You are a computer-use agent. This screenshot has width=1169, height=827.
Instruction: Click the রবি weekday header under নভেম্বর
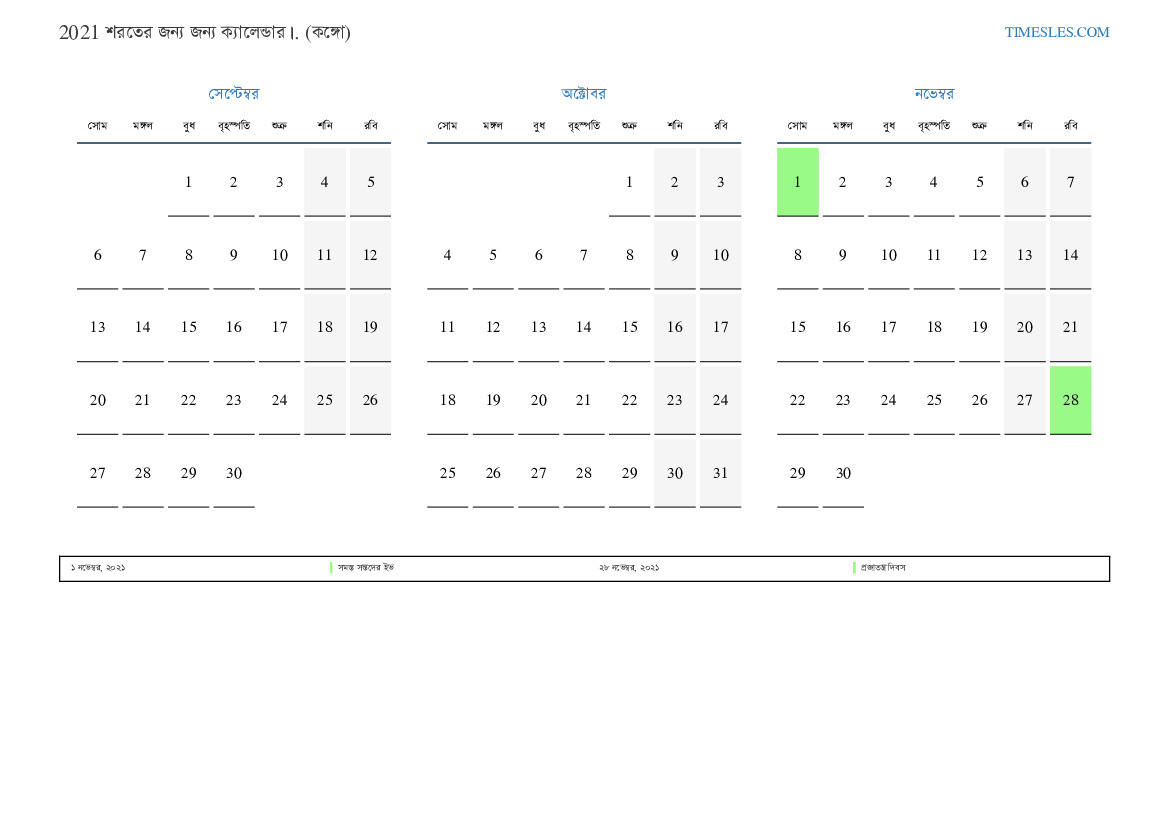click(x=1070, y=126)
